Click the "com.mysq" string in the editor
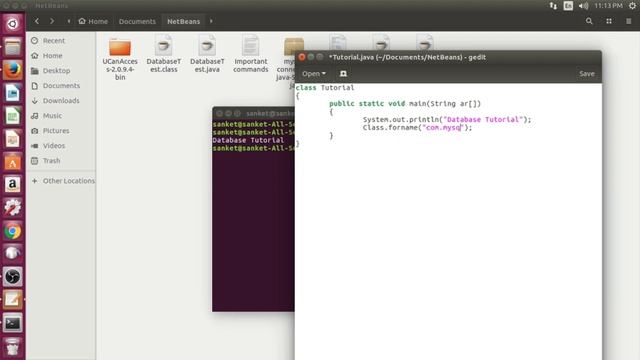 click(x=443, y=128)
